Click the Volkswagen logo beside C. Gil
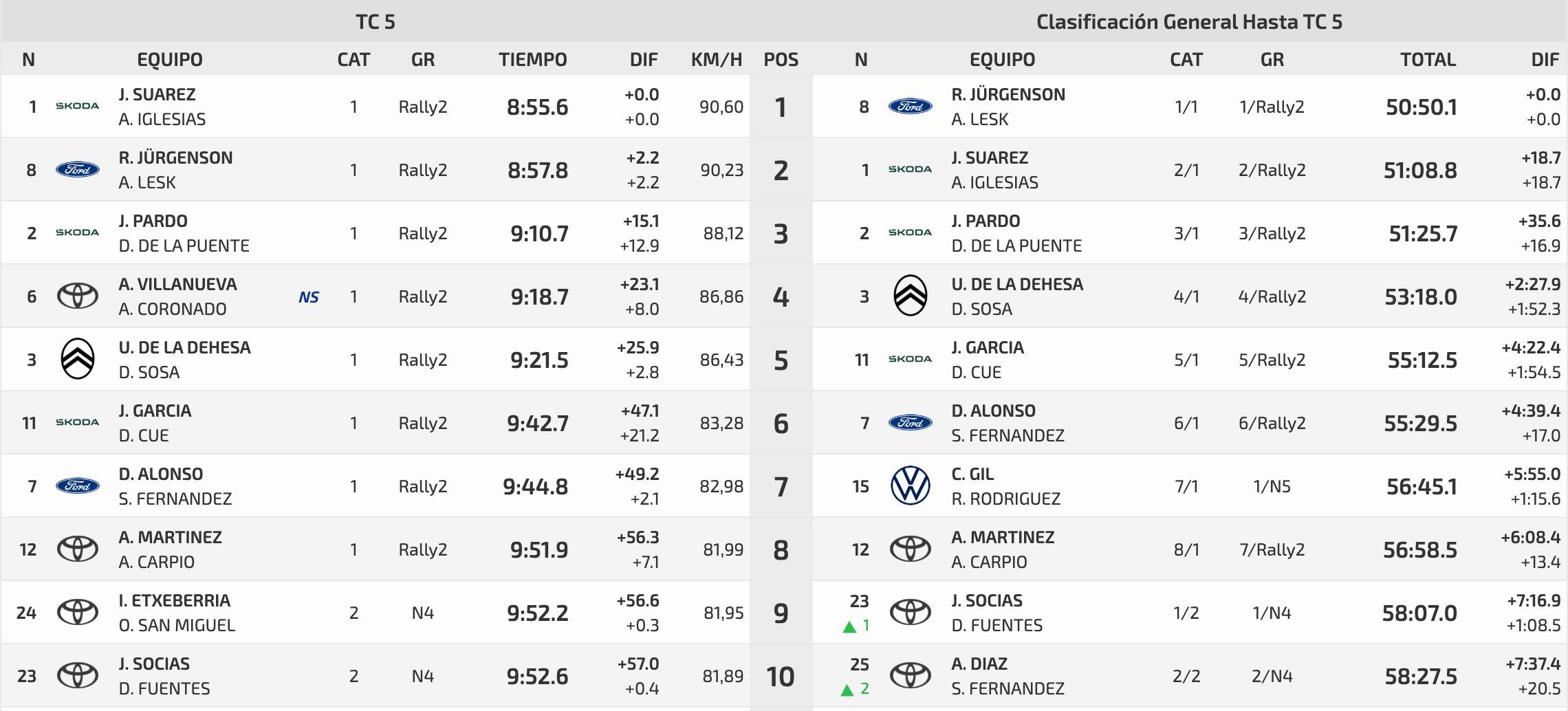The height and width of the screenshot is (711, 1568). [910, 485]
